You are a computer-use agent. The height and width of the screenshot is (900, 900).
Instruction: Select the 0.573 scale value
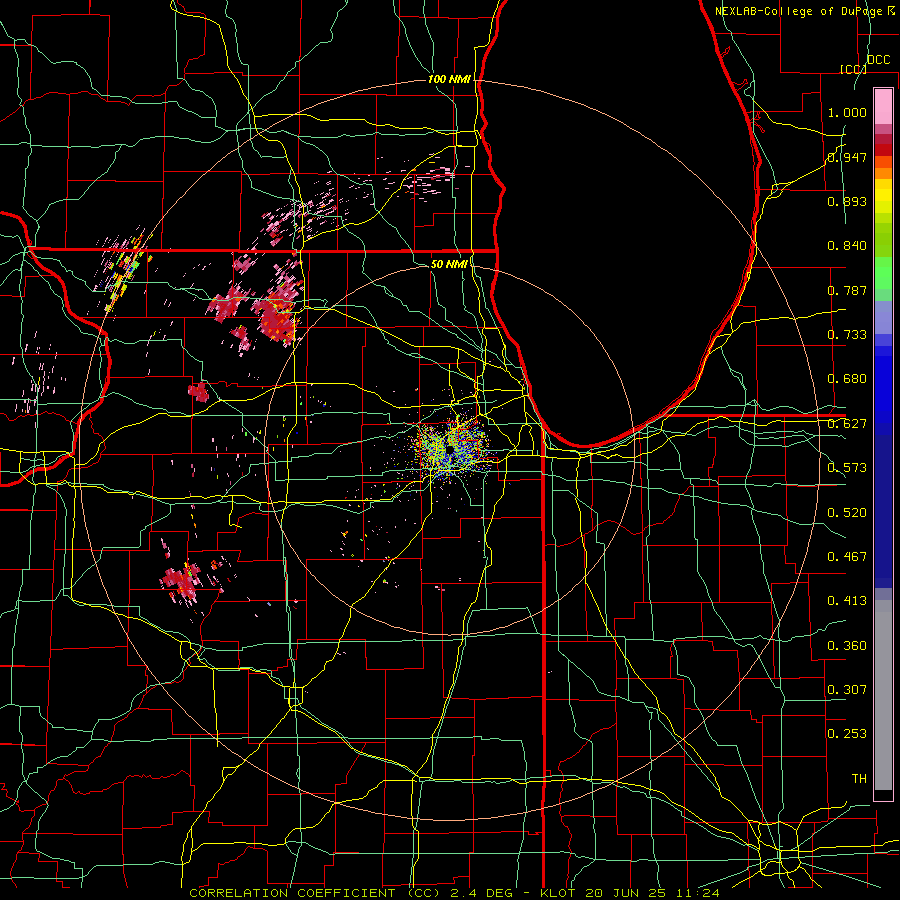coord(847,468)
